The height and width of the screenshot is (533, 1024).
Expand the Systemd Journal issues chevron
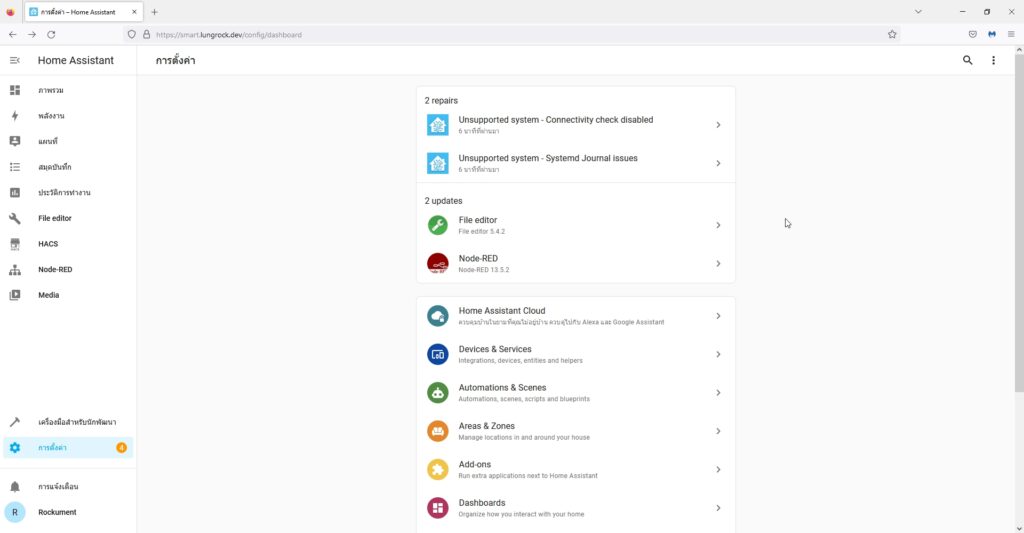[x=718, y=163]
